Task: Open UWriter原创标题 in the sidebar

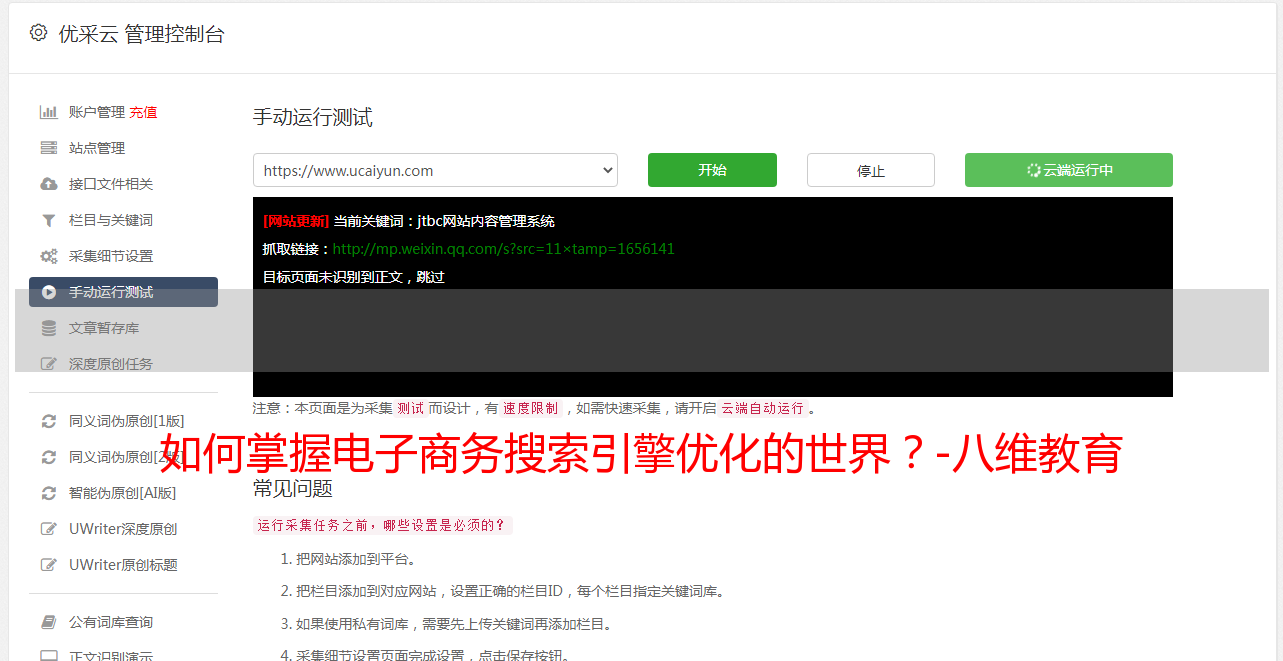Action: pyautogui.click(x=123, y=565)
